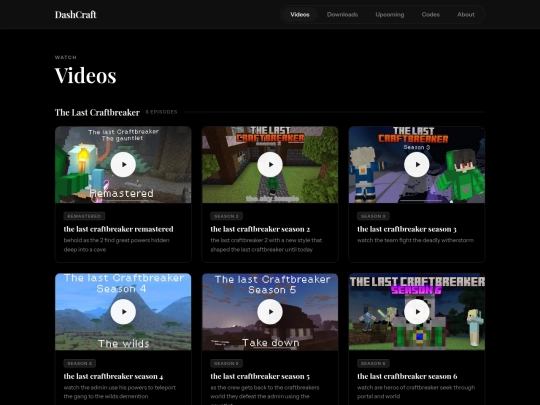Image resolution: width=540 pixels, height=405 pixels.
Task: Click description 'watch the admin use his powers'
Action: (x=120, y=392)
